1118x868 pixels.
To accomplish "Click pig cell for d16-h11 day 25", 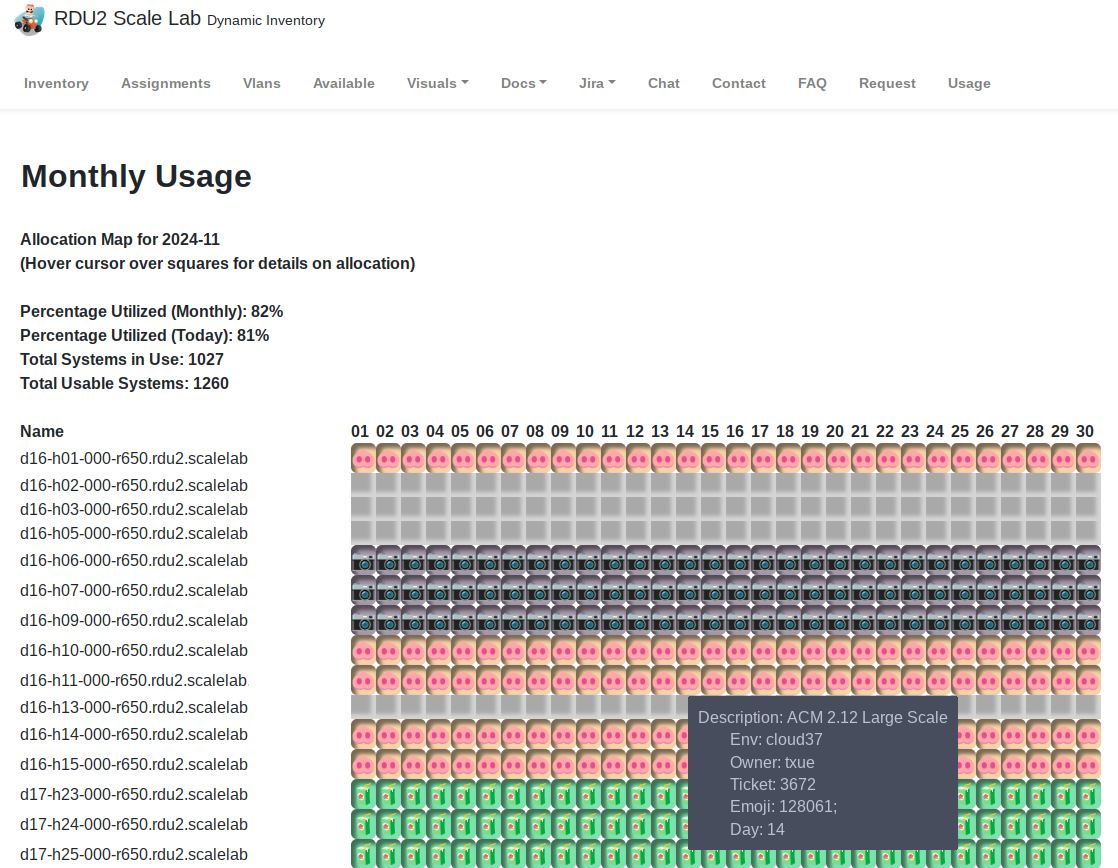I will 963,681.
